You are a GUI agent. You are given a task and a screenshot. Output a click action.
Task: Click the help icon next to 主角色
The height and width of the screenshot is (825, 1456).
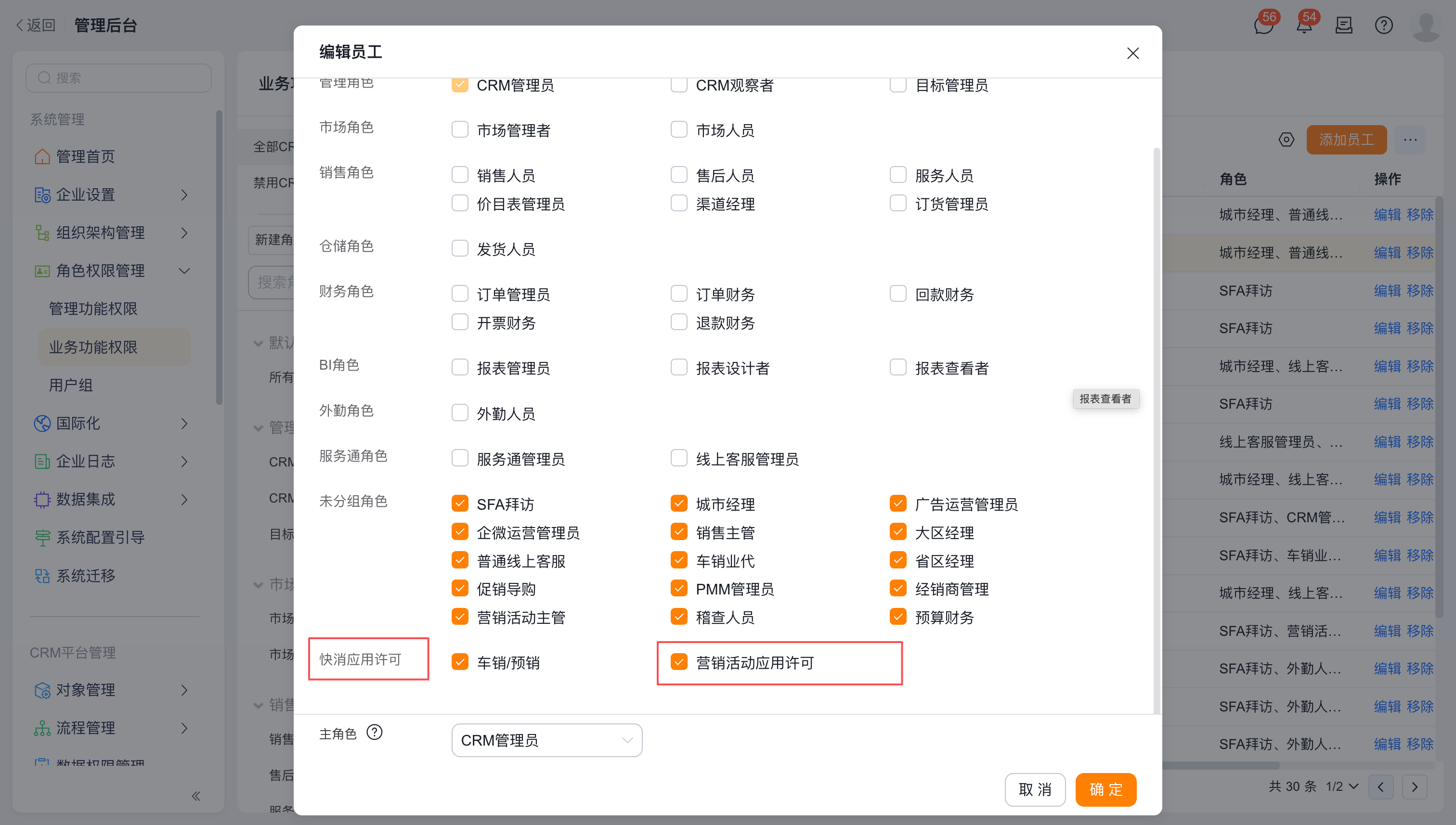tap(374, 733)
